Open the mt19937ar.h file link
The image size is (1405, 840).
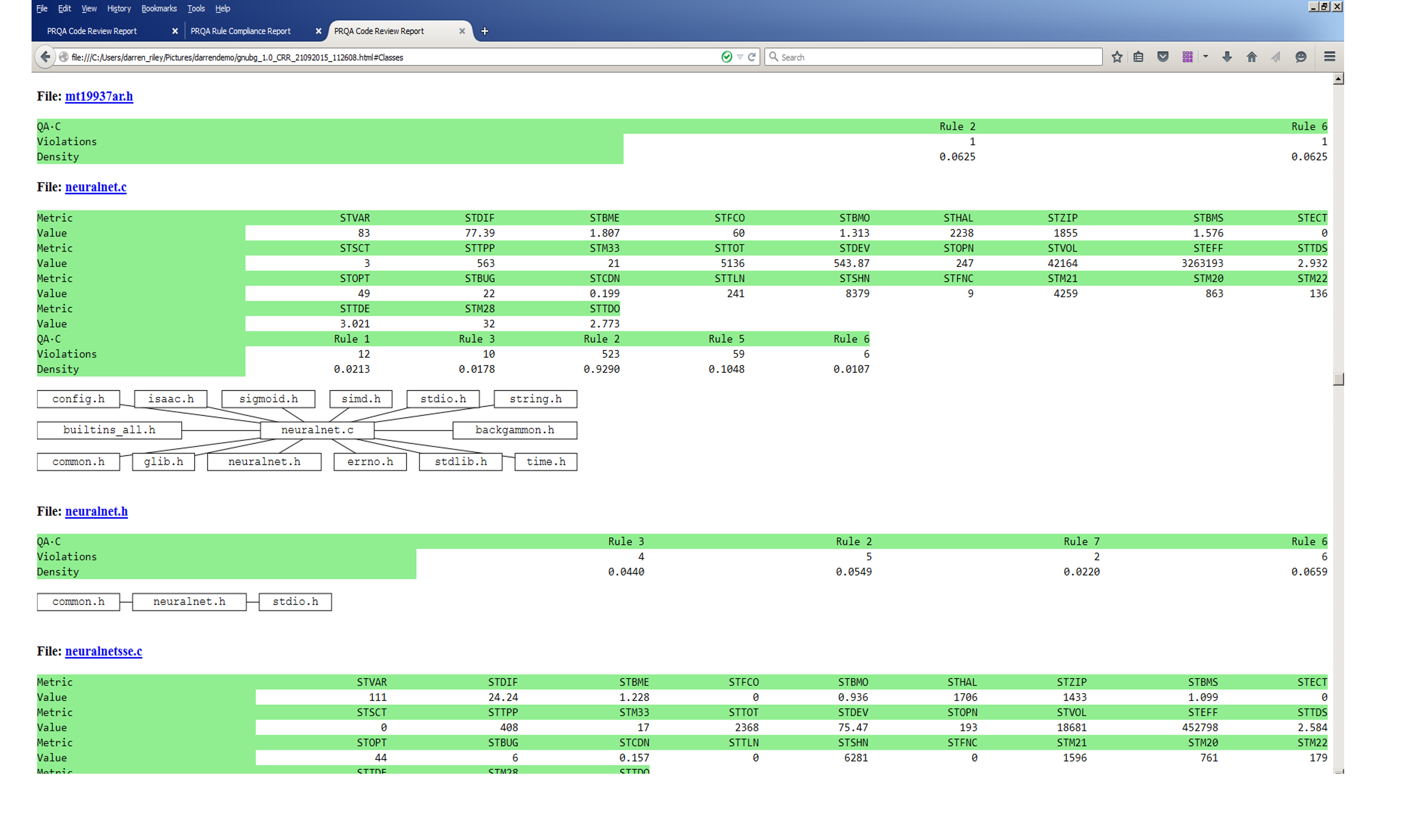(99, 96)
